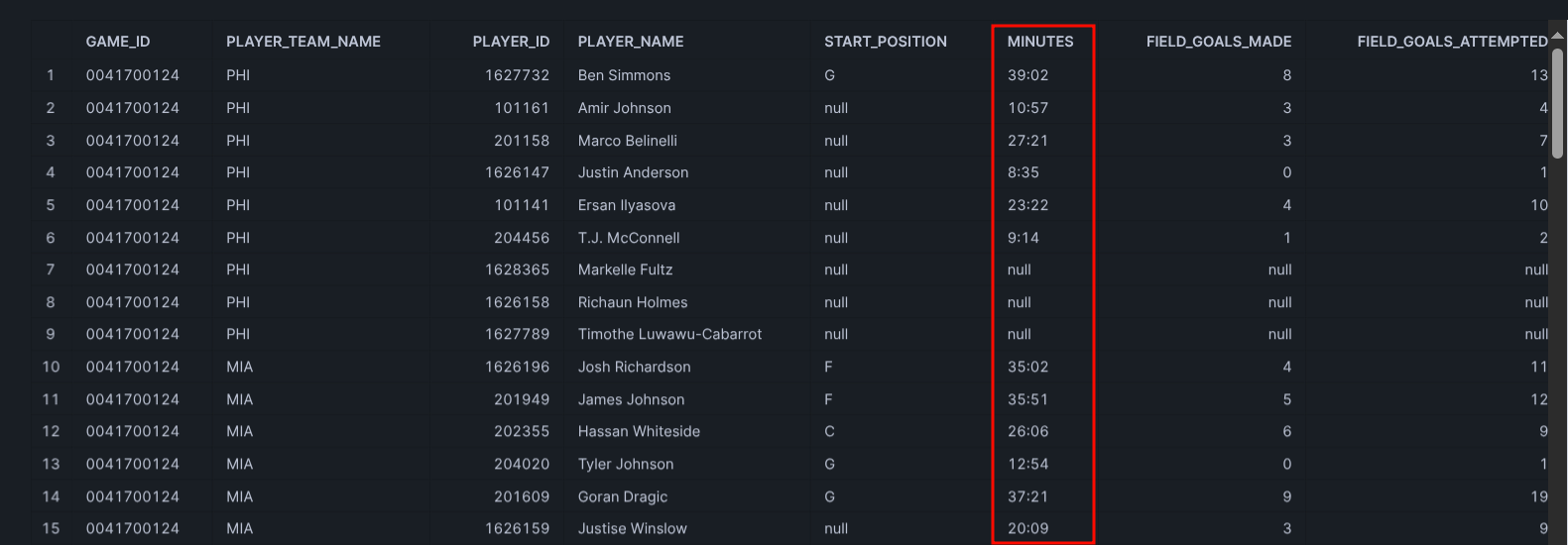Click the vertical scrollbar thumb
Image resolution: width=1568 pixels, height=545 pixels.
click(1558, 103)
